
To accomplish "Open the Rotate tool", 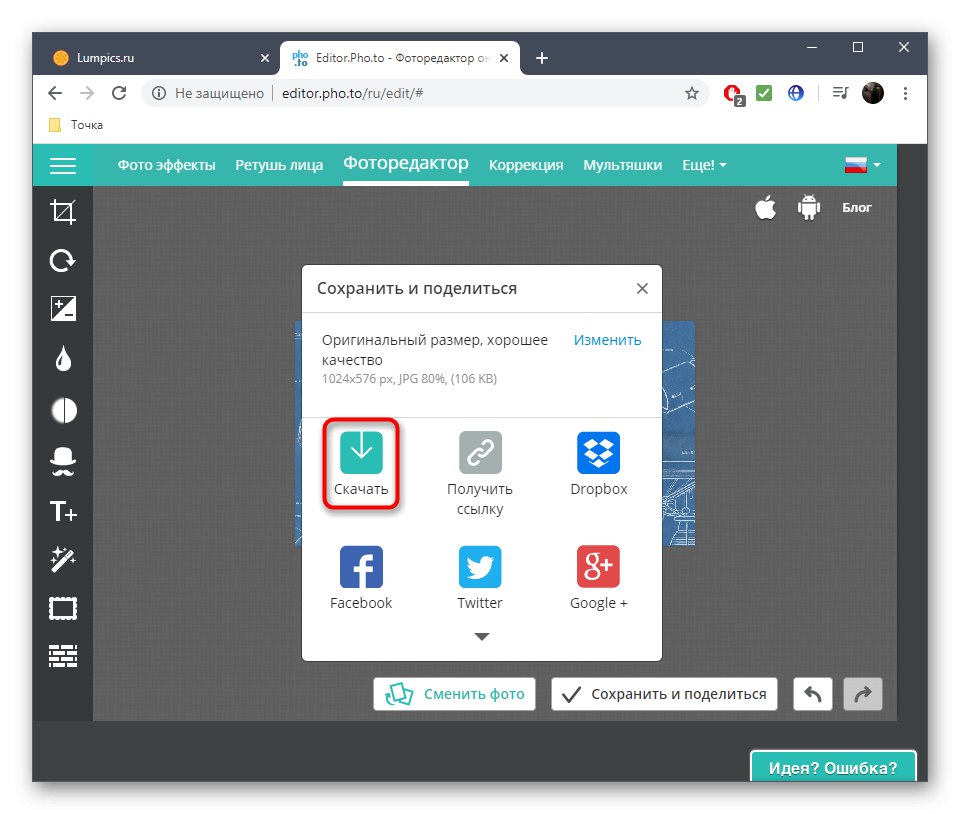I will point(62,260).
